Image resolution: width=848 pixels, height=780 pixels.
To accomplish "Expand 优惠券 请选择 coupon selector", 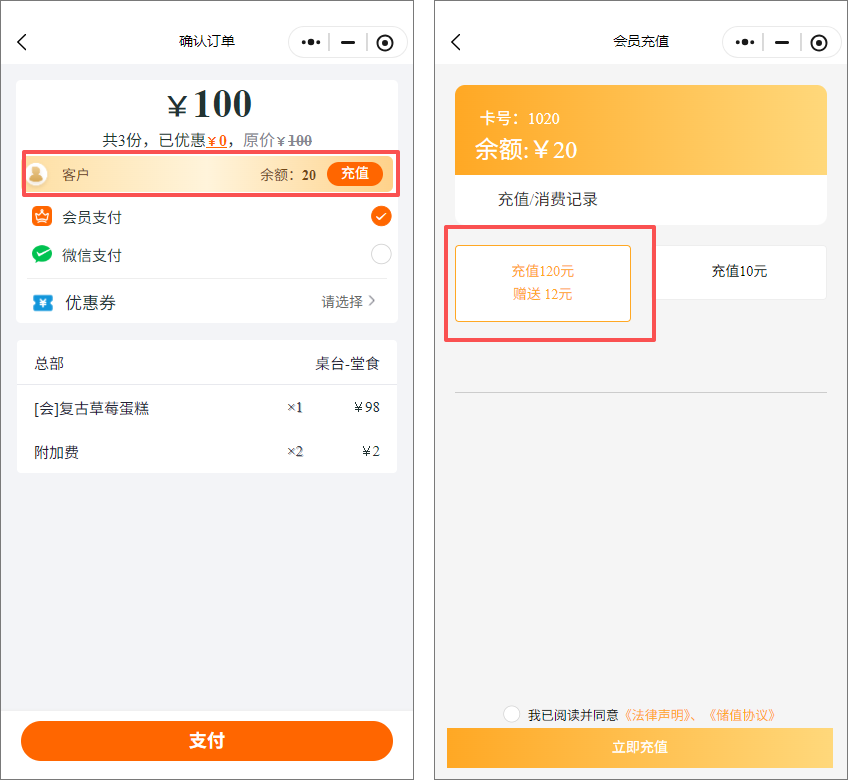I will click(348, 302).
